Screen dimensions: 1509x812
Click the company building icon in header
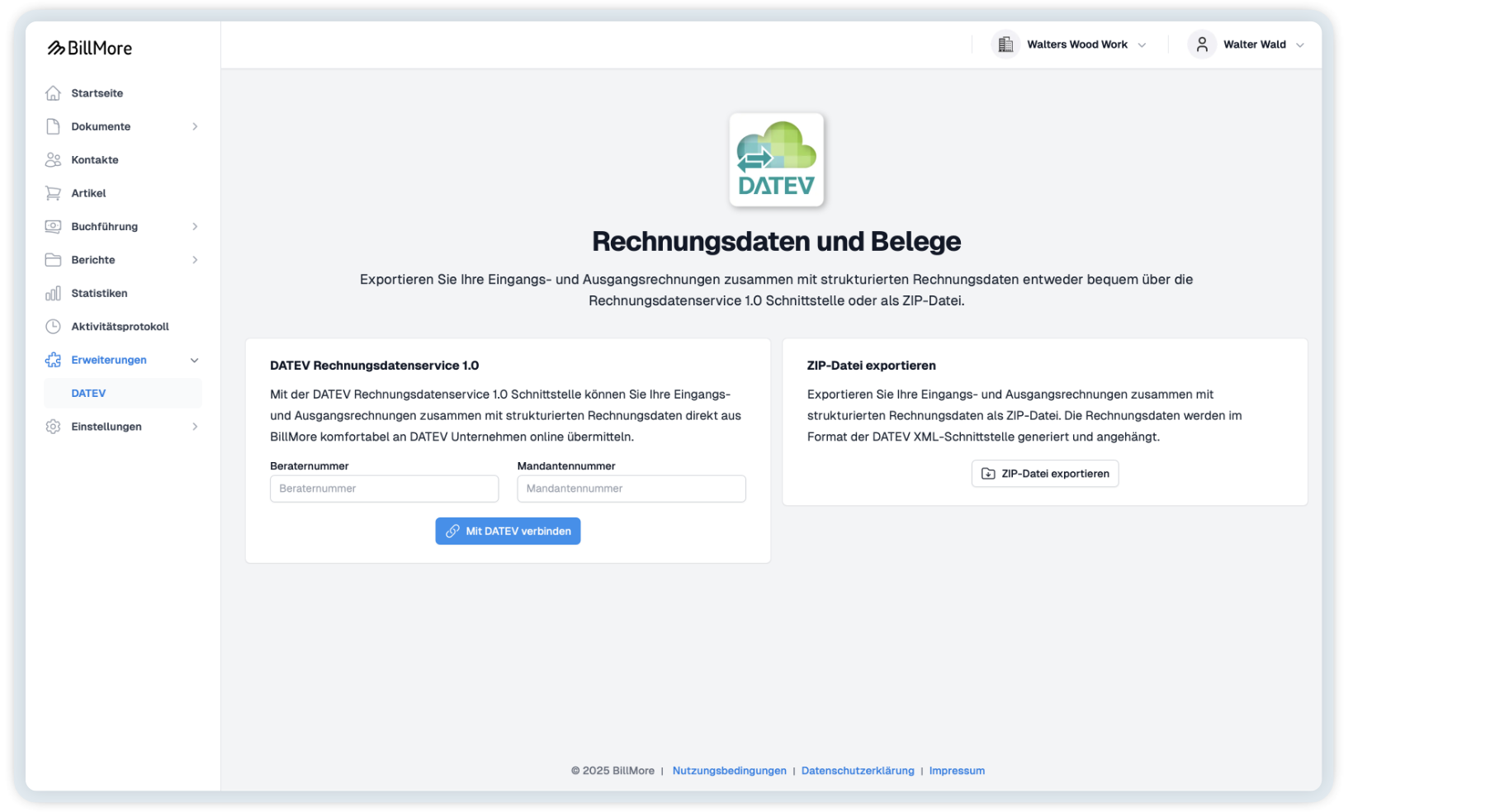click(1005, 45)
